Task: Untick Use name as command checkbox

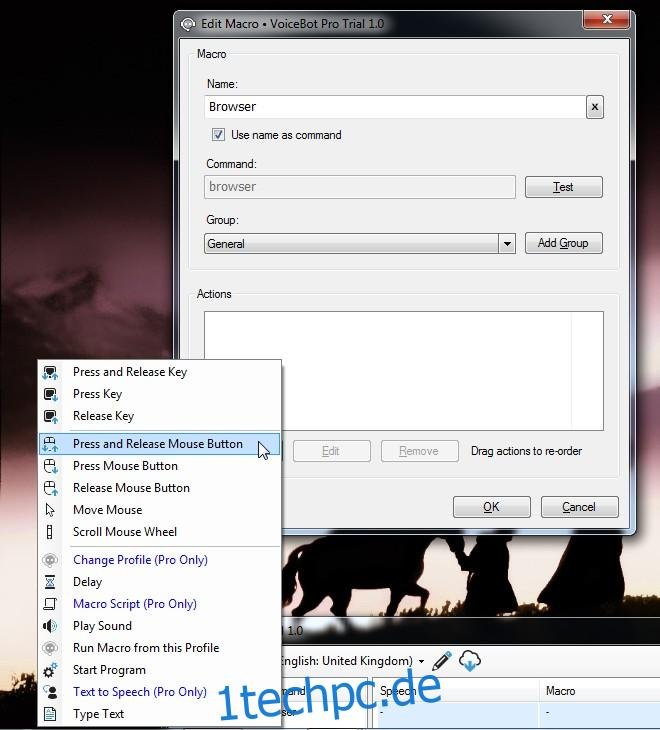Action: click(218, 135)
